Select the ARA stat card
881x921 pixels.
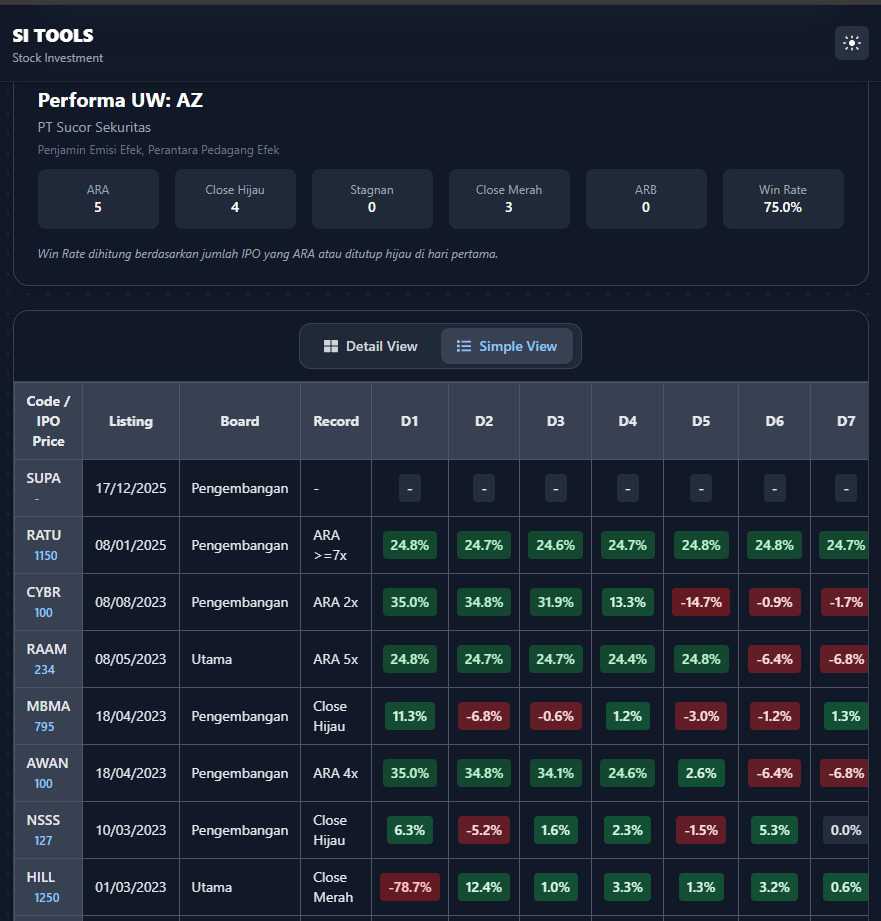point(98,199)
